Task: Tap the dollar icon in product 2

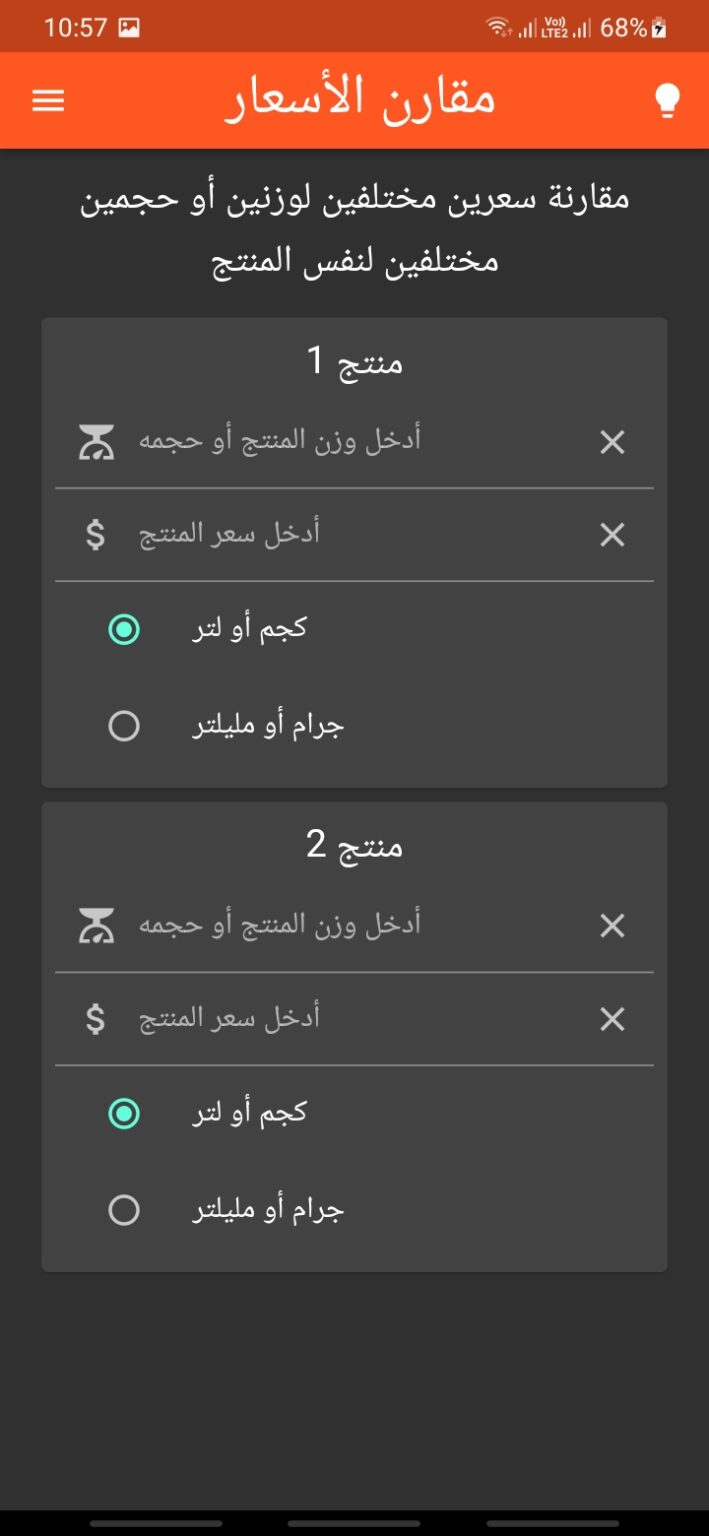Action: (95, 1019)
